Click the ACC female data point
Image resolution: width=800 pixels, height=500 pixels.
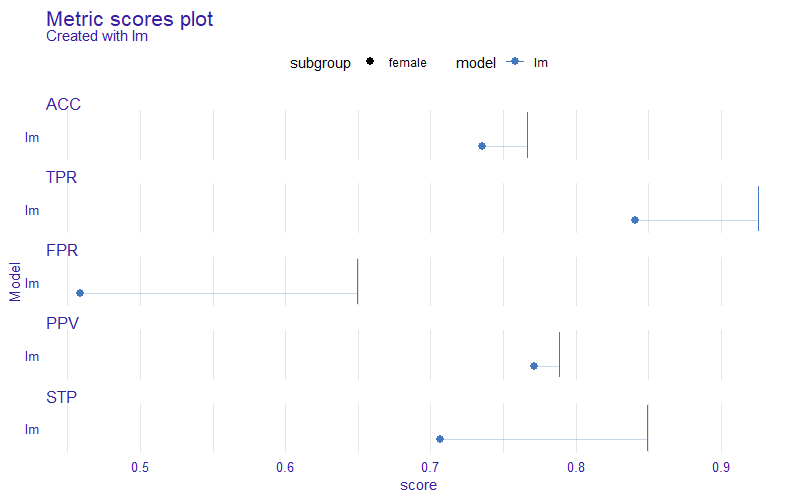(x=482, y=146)
